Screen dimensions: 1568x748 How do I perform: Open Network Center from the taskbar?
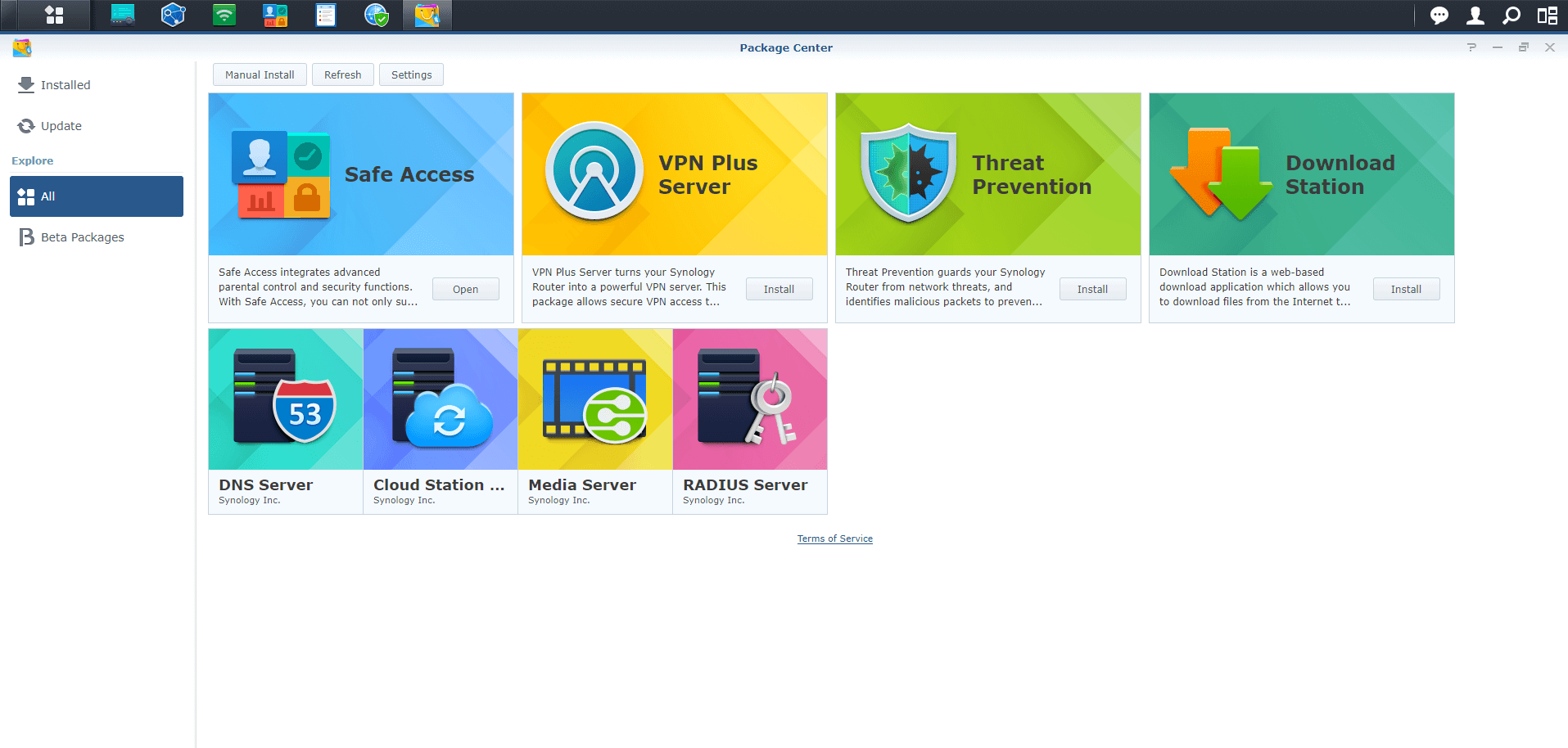pos(174,15)
